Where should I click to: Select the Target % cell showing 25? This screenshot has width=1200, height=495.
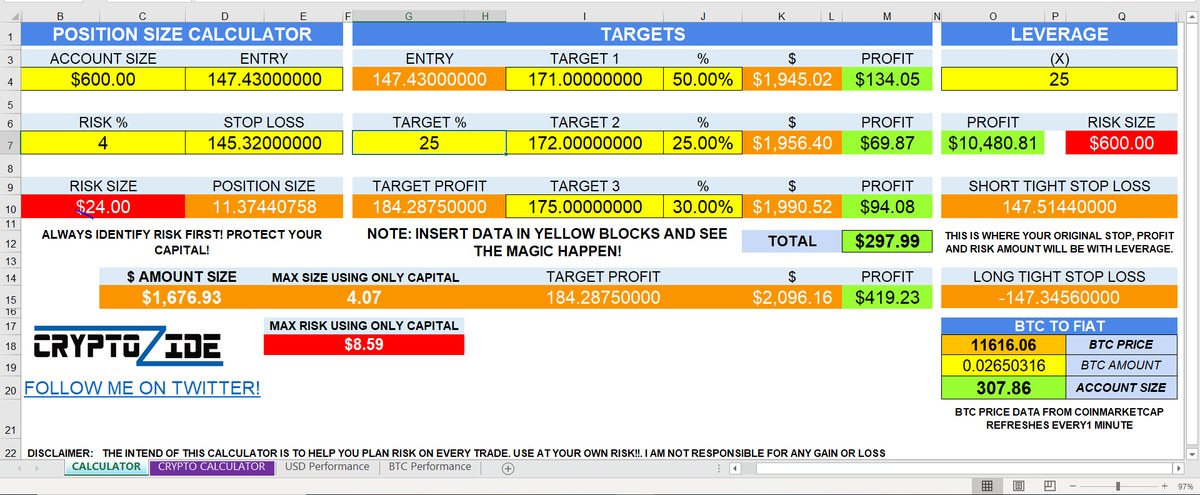[429, 143]
